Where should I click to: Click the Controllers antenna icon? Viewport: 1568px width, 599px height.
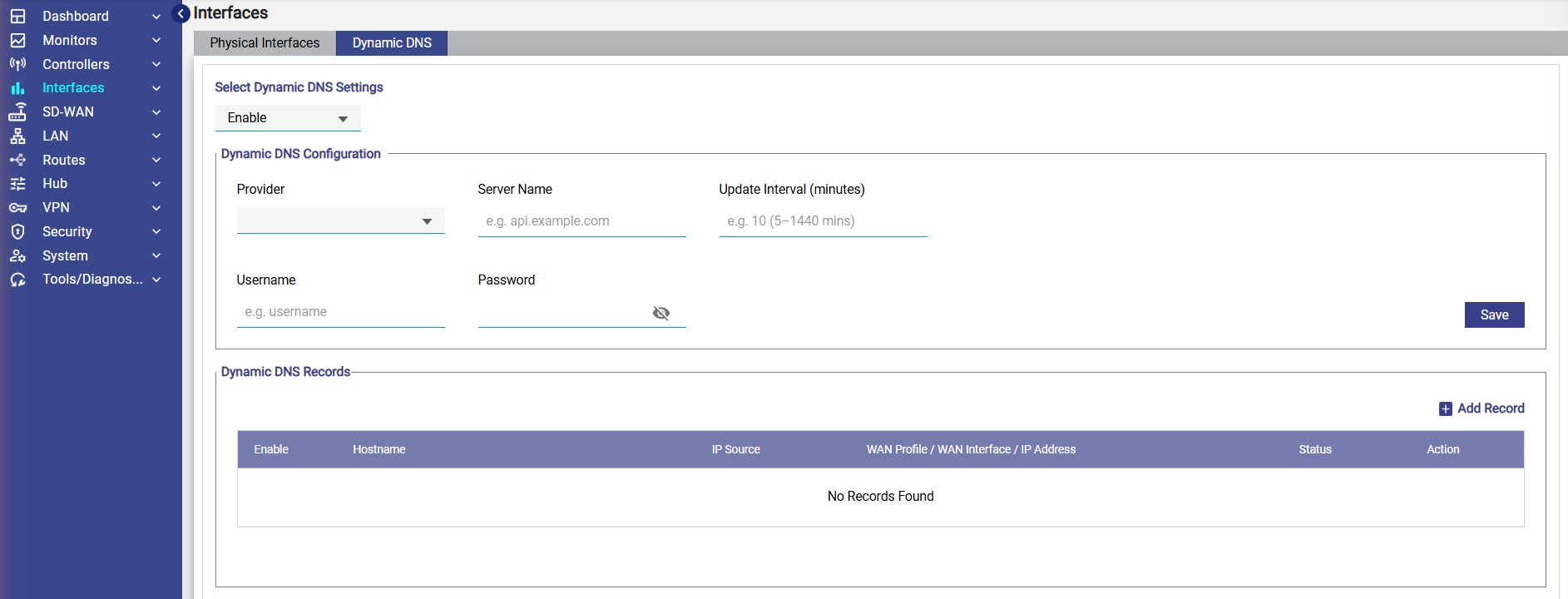pyautogui.click(x=17, y=64)
